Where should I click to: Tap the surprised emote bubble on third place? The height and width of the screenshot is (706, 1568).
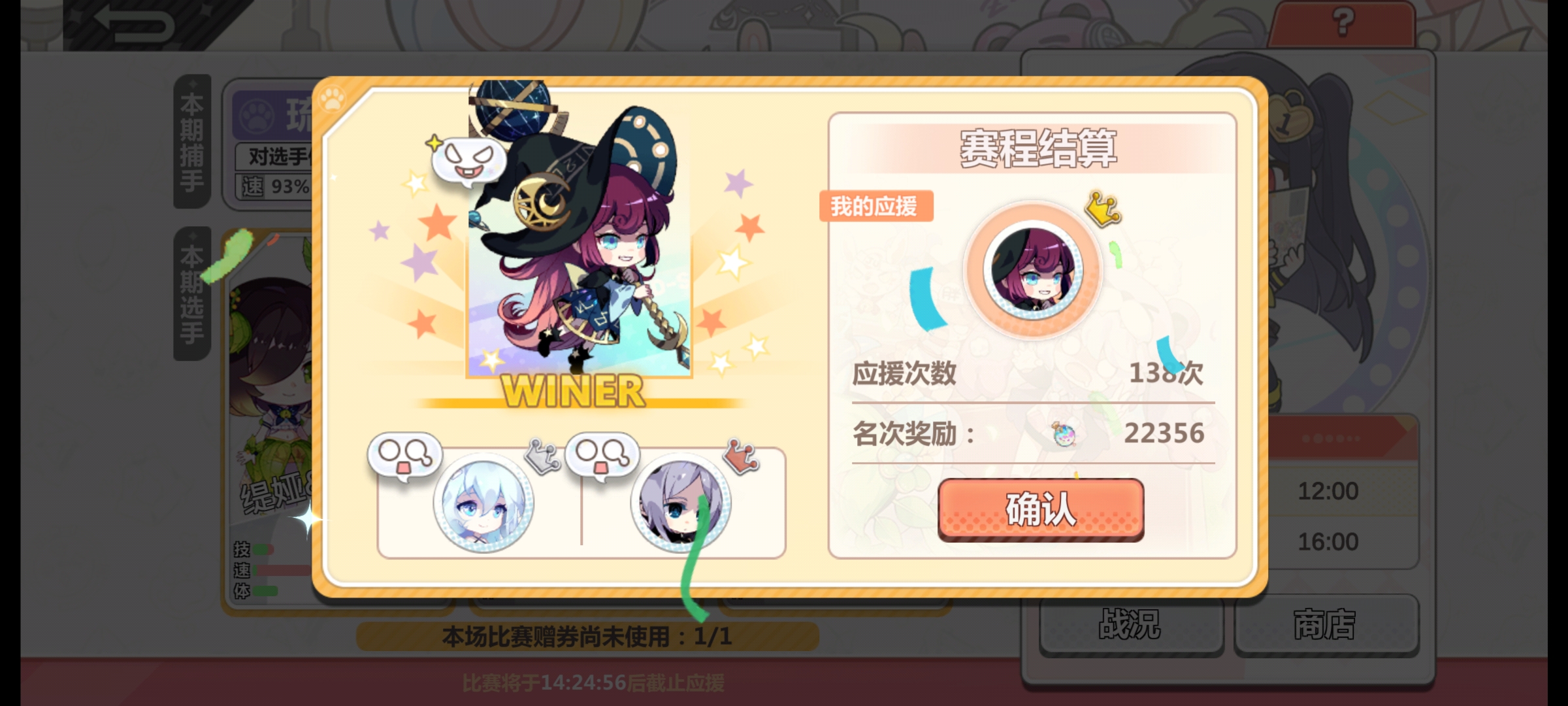602,456
